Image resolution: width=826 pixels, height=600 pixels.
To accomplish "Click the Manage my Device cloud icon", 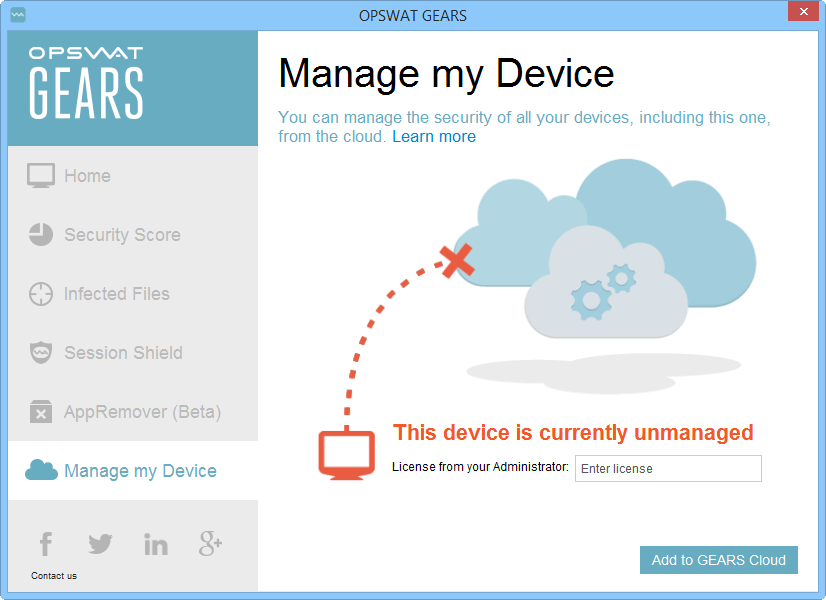I will click(41, 470).
